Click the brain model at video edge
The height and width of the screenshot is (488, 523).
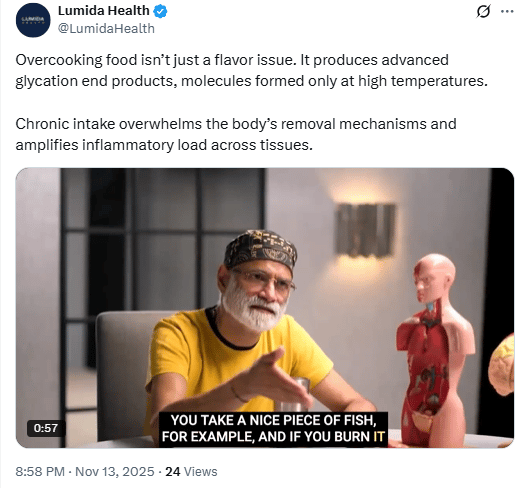click(502, 365)
